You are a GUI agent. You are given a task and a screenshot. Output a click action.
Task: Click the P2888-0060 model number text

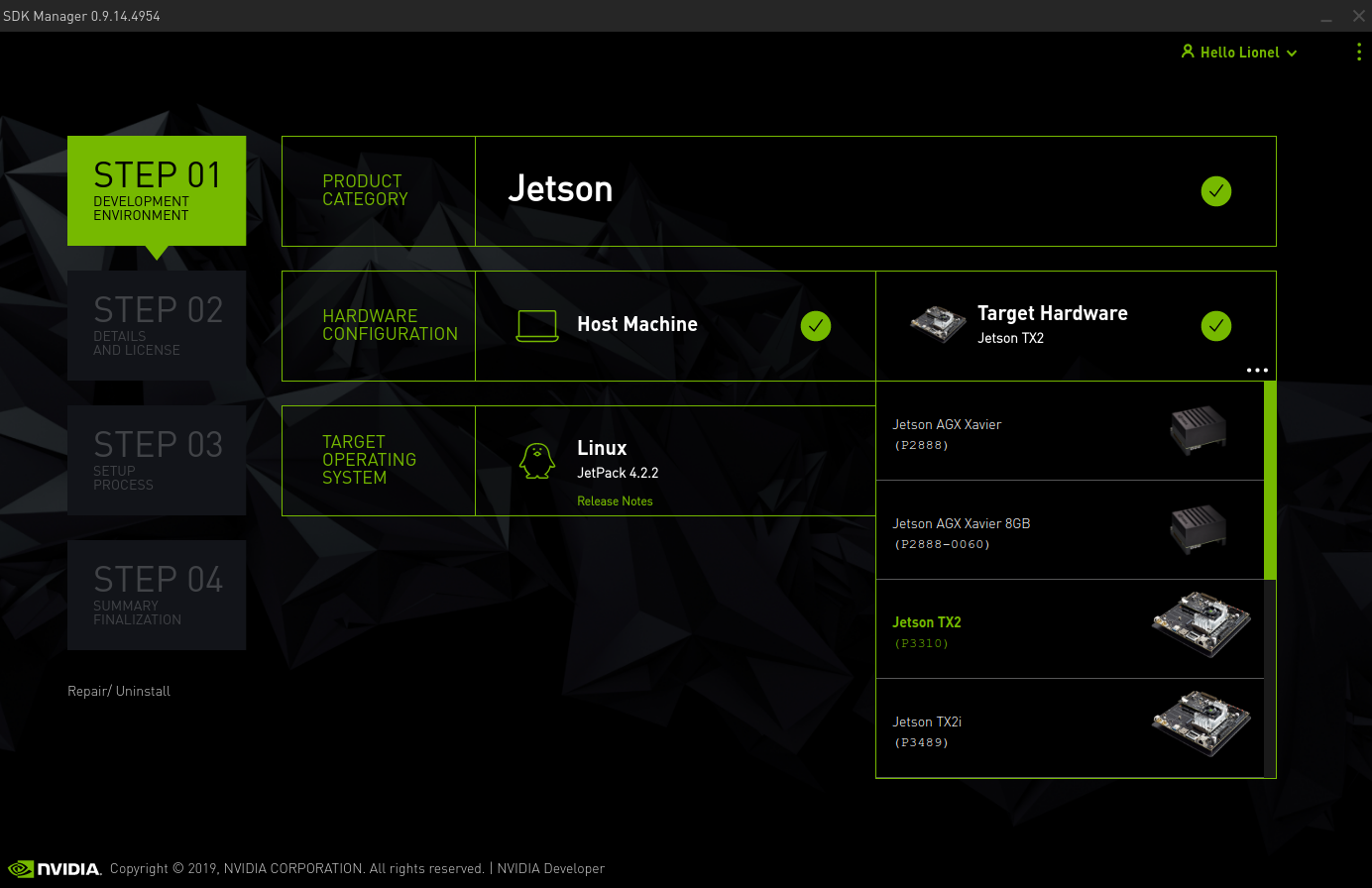click(x=942, y=544)
